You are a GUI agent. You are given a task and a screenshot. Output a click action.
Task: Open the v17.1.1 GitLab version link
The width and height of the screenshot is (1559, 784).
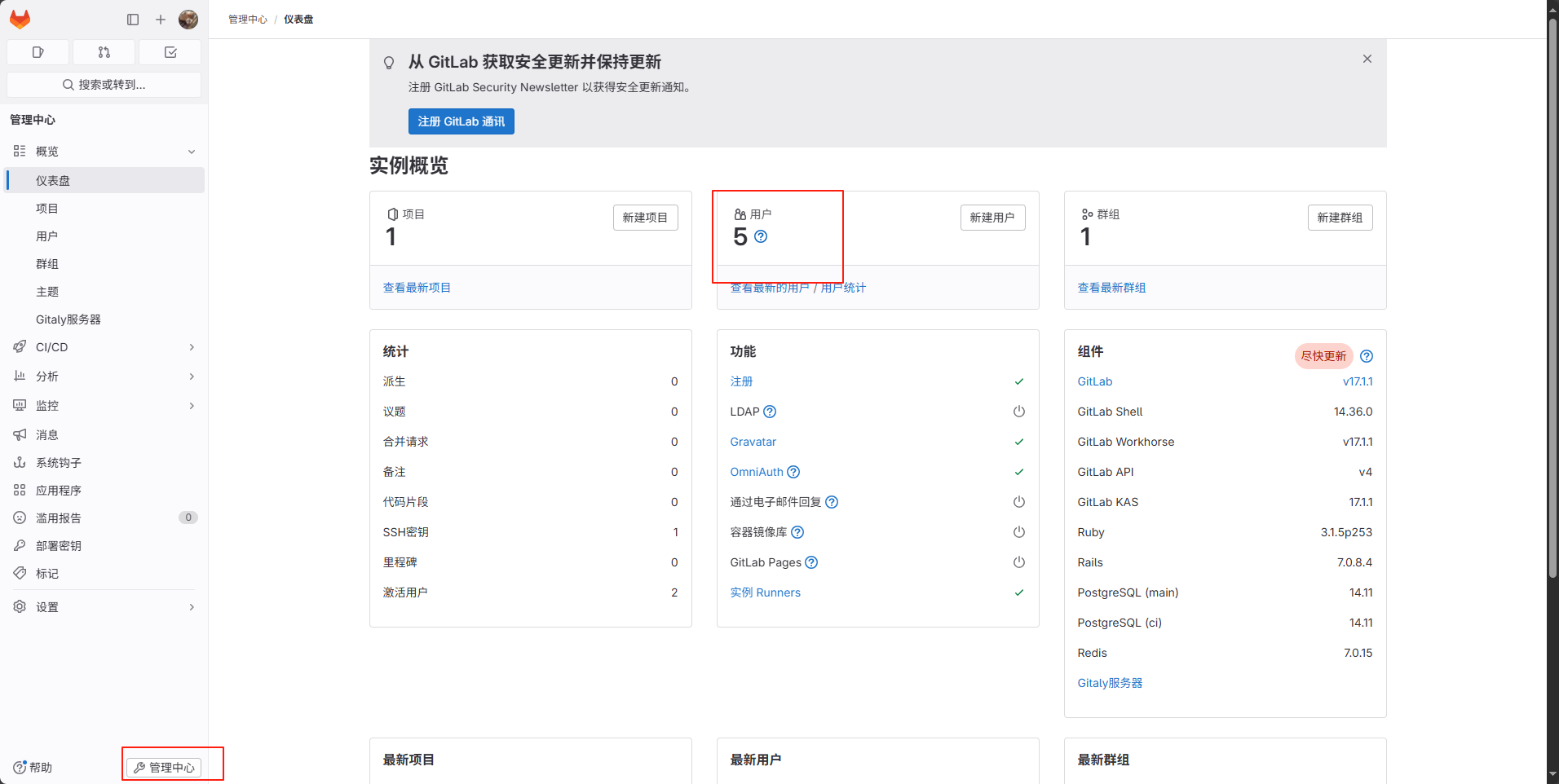[1358, 381]
